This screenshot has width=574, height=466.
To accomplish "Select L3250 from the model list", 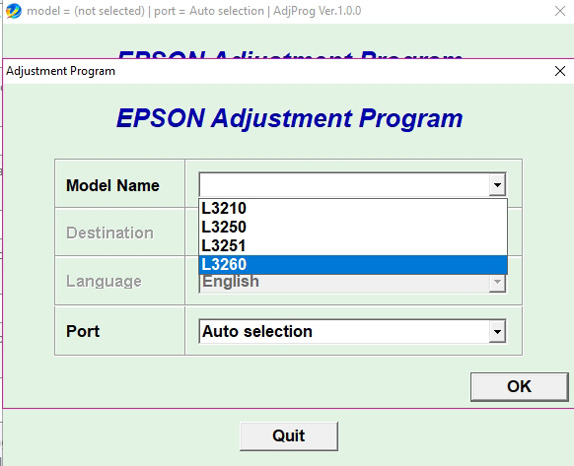I will (353, 227).
